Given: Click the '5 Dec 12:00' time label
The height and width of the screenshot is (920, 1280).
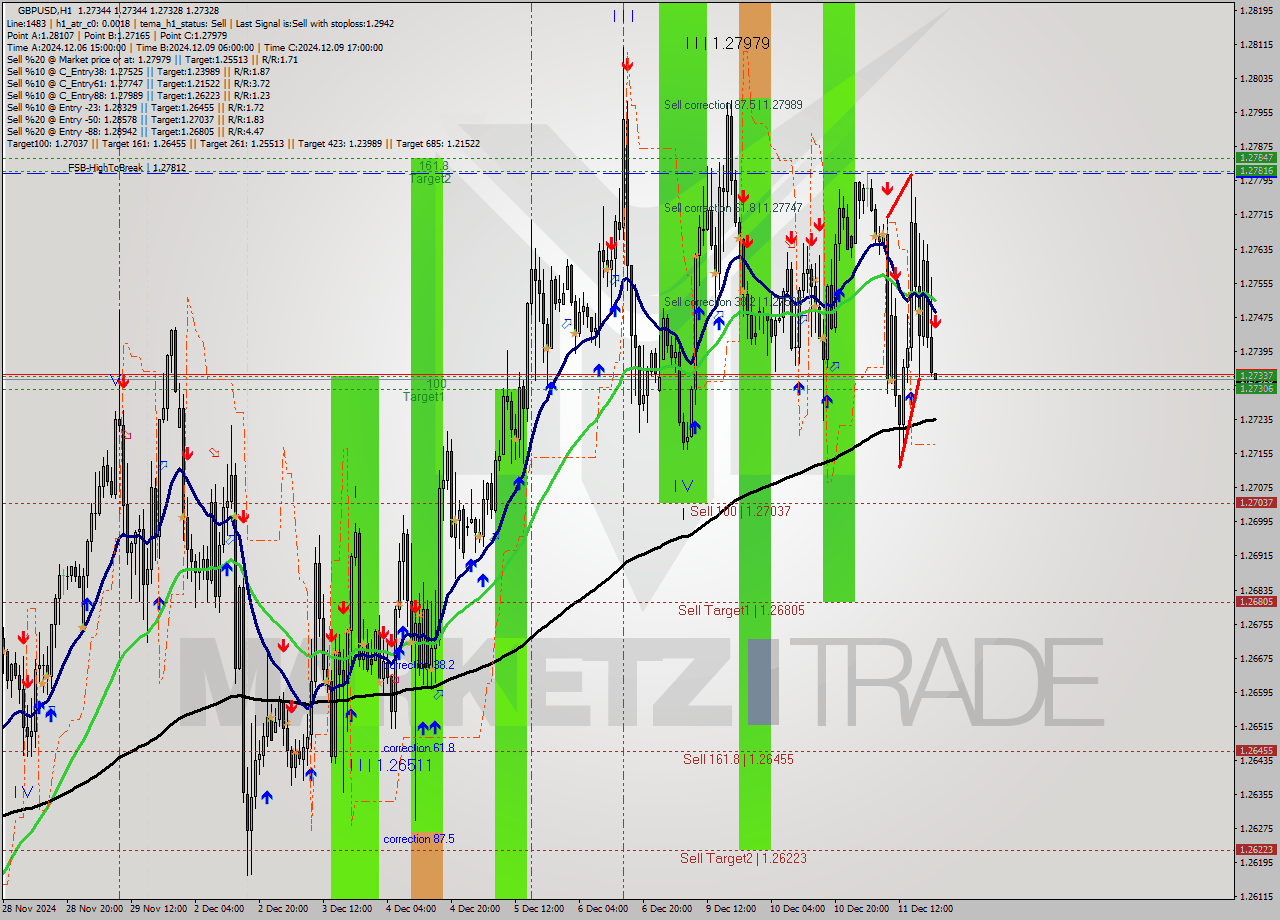Looking at the screenshot, I should (540, 909).
